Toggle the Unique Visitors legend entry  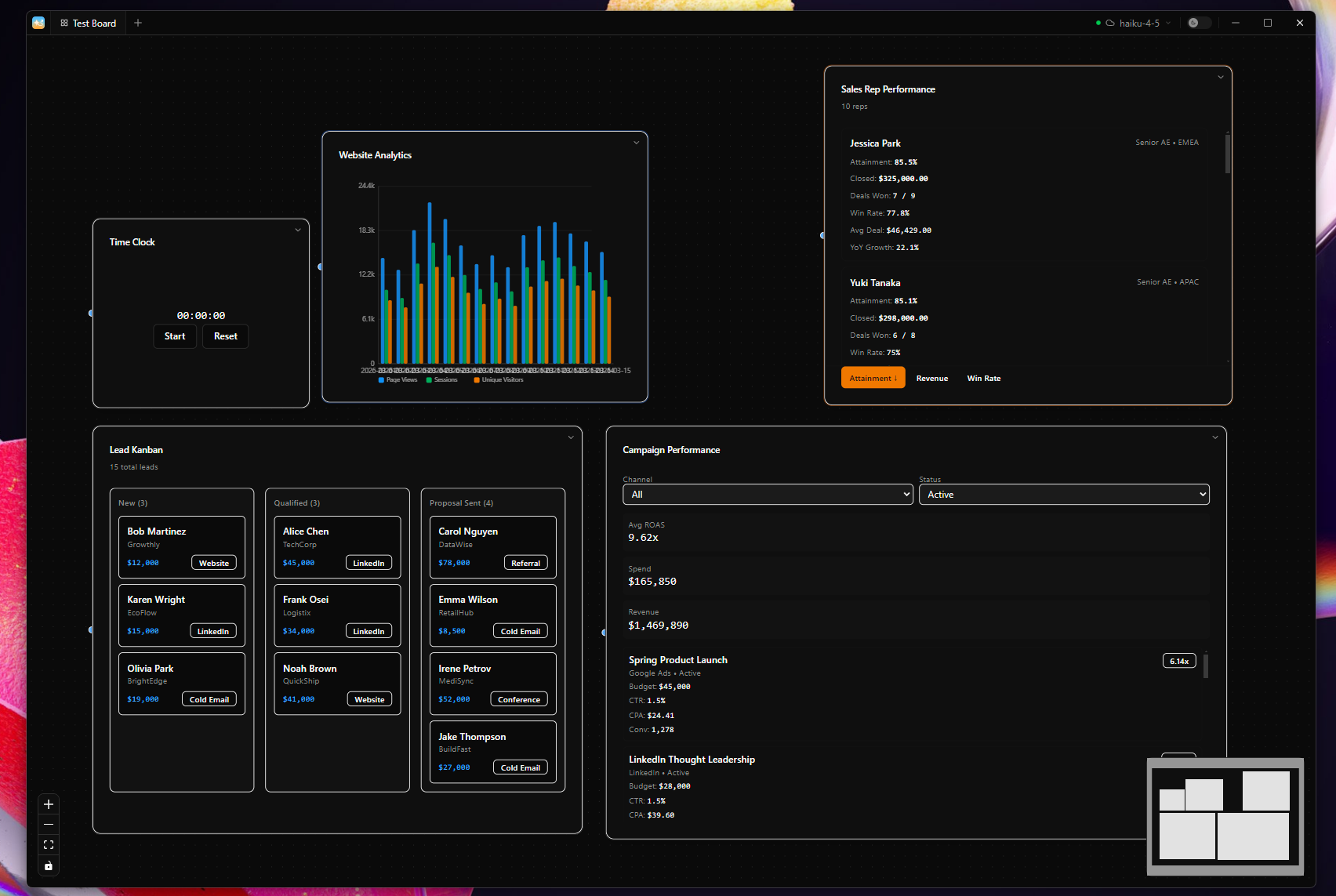499,379
